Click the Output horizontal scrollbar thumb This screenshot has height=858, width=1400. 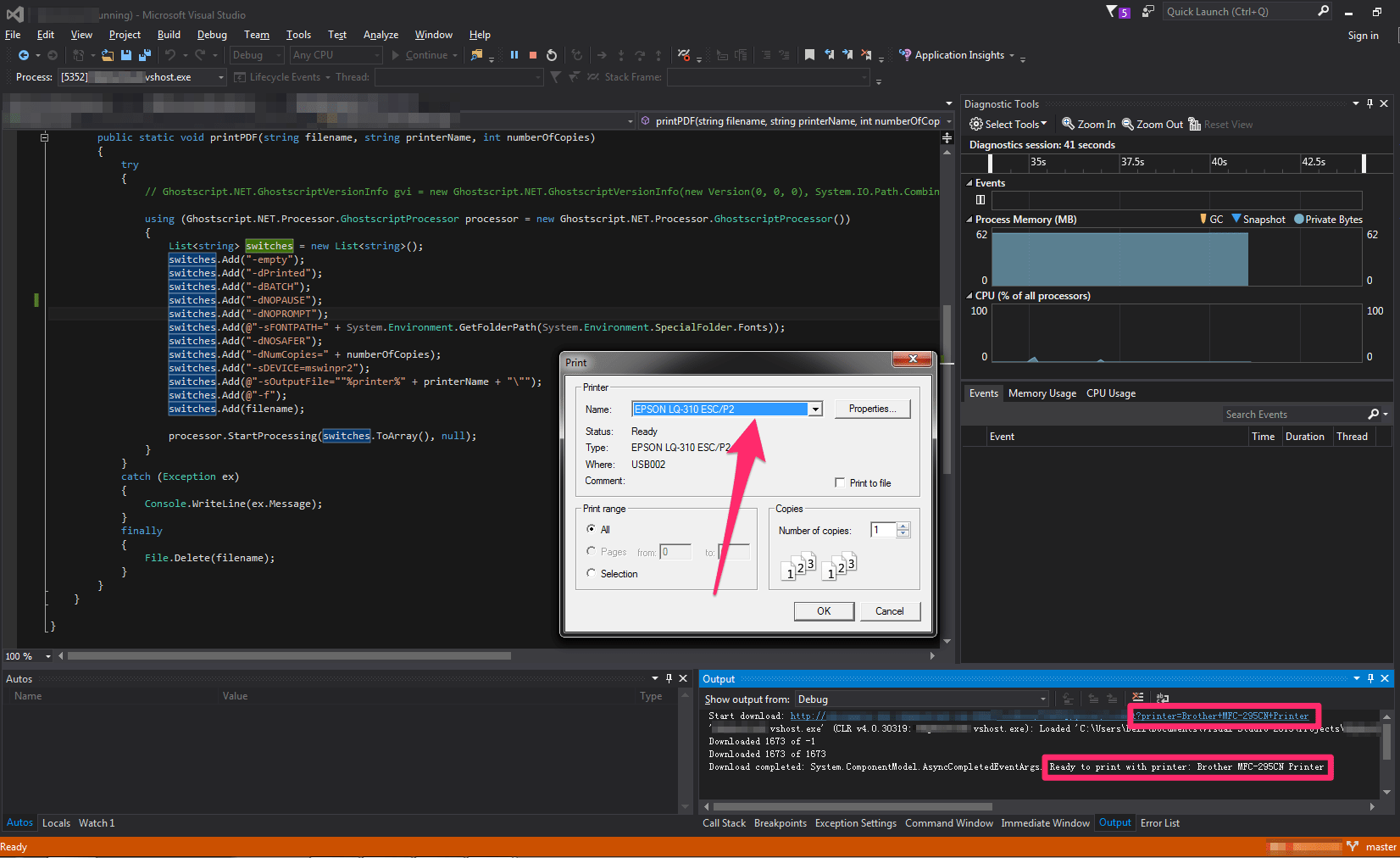(853, 807)
